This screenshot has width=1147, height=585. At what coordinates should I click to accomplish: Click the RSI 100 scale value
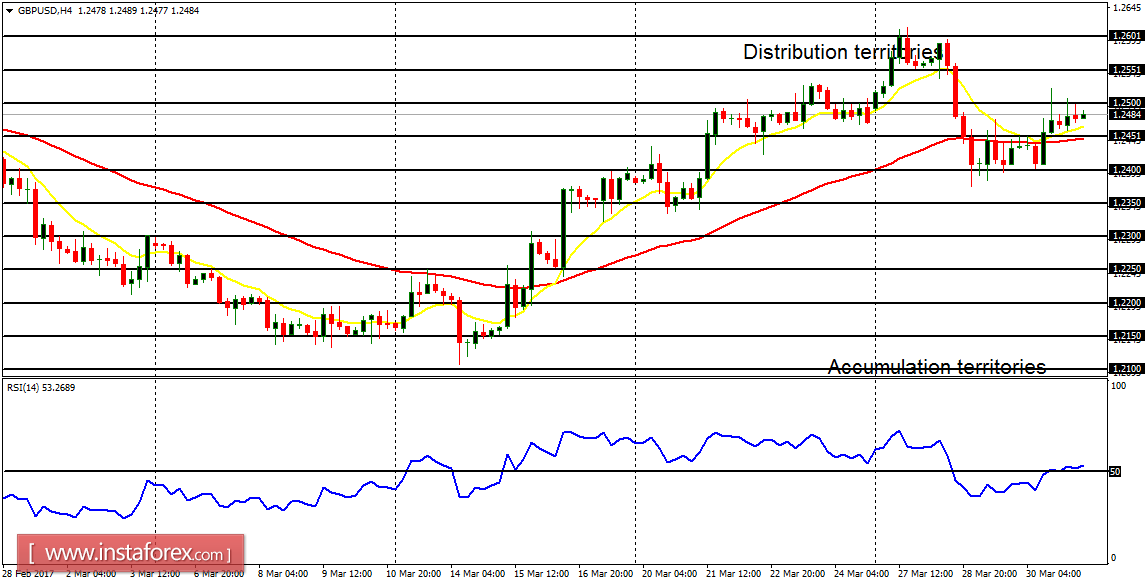point(1117,385)
